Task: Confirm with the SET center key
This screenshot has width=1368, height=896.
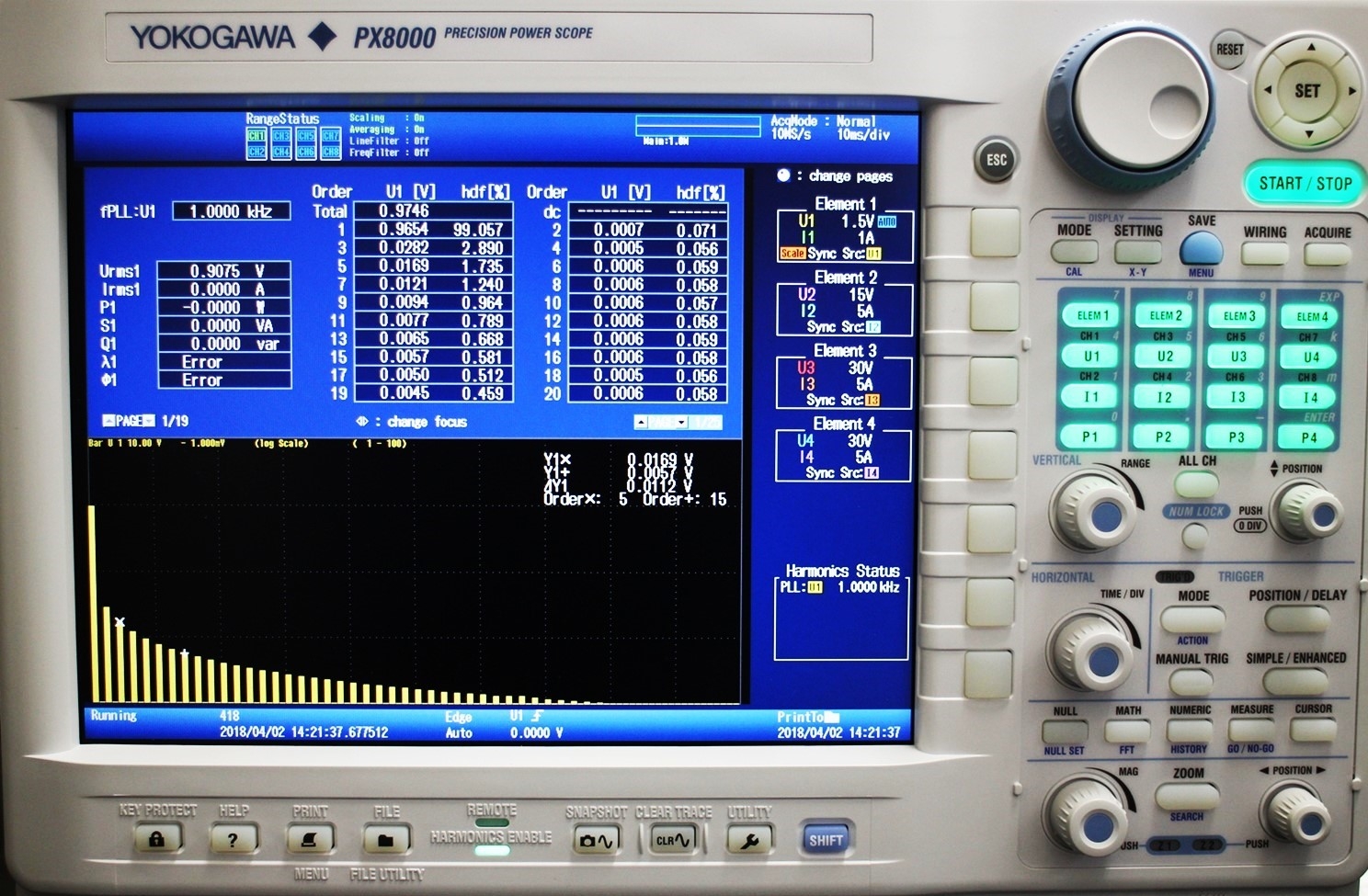Action: click(1307, 91)
